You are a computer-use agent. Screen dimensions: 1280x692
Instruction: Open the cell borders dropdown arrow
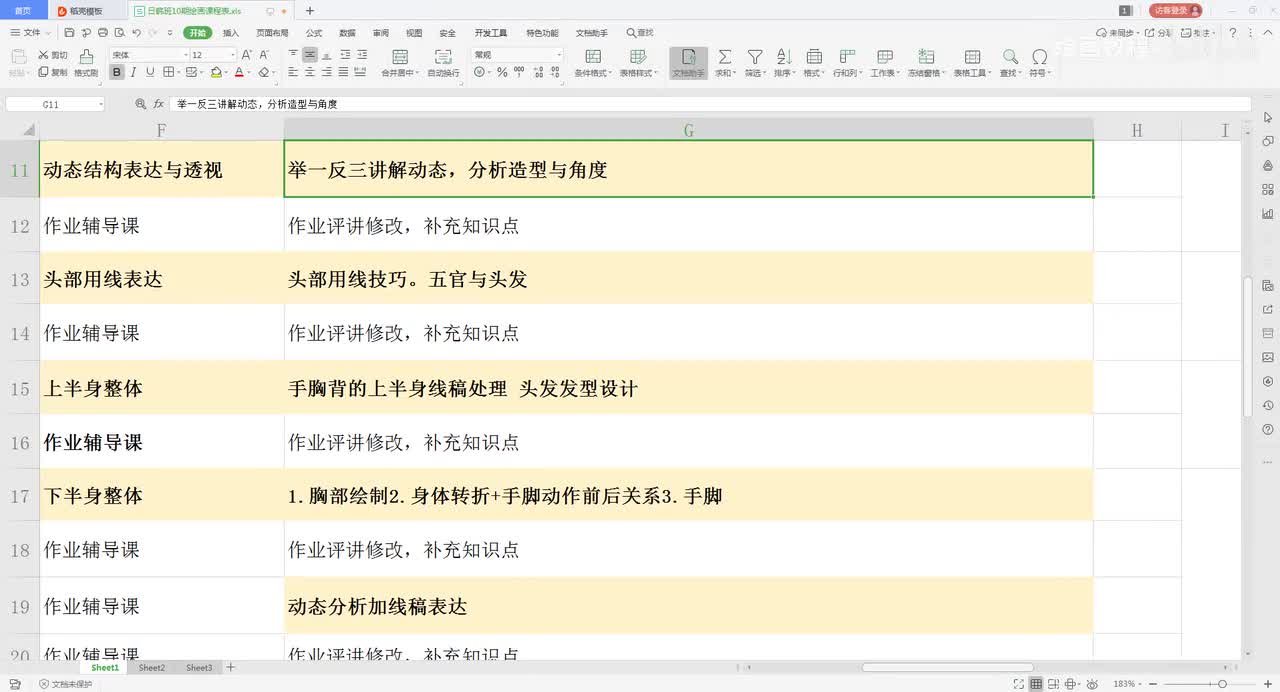pyautogui.click(x=178, y=73)
